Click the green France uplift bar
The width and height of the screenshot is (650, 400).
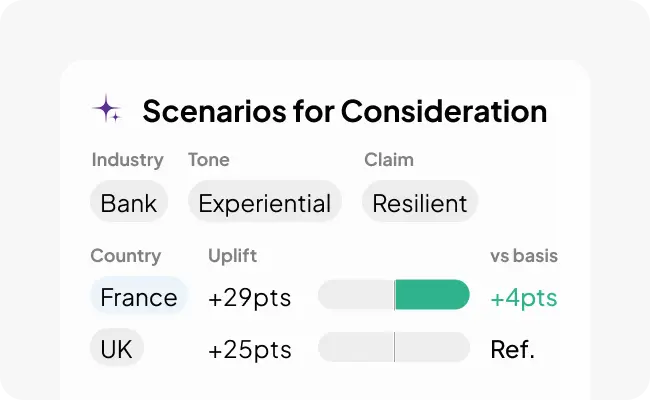(432, 295)
